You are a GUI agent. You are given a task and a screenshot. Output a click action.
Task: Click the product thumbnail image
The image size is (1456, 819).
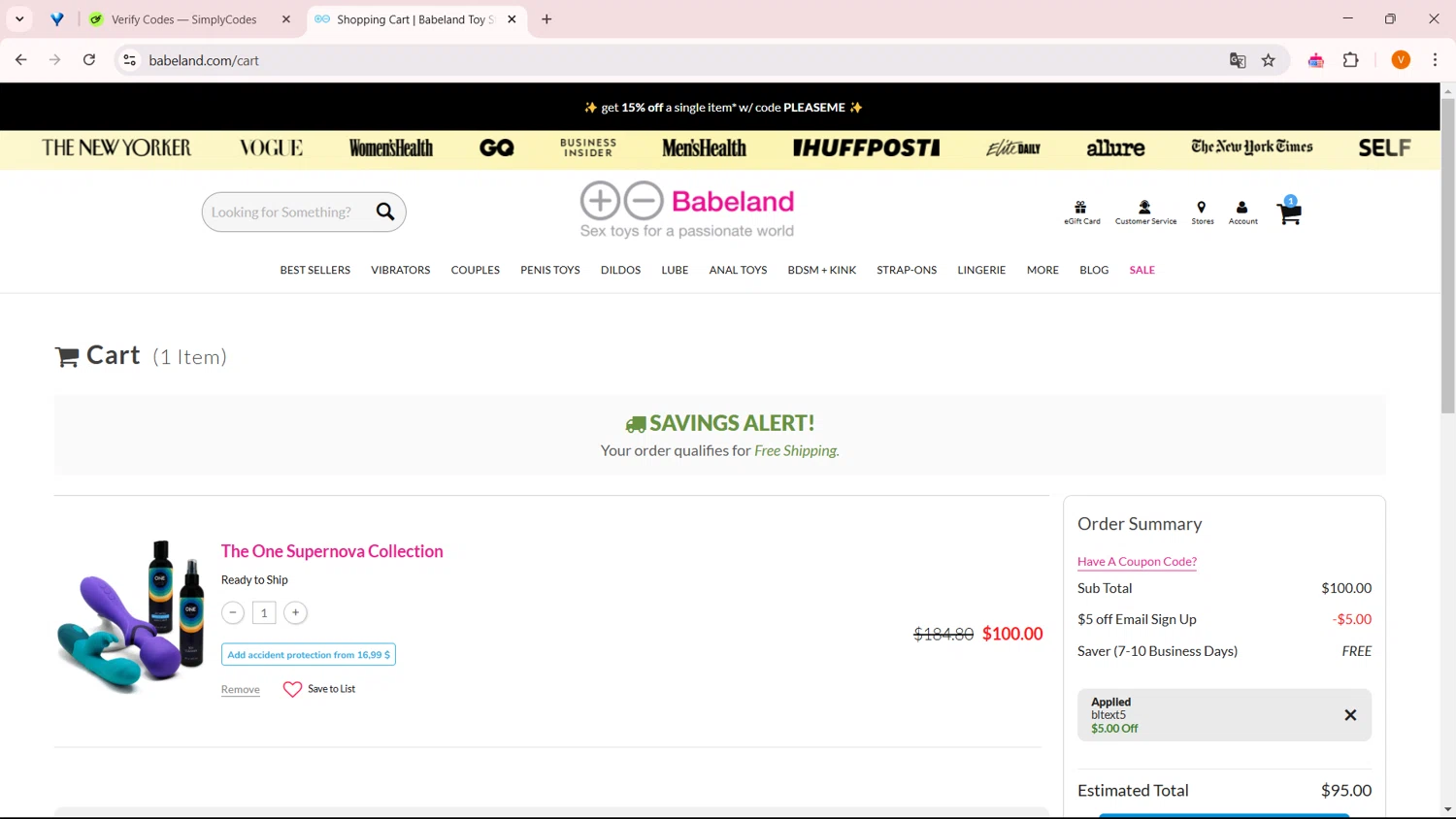click(131, 616)
